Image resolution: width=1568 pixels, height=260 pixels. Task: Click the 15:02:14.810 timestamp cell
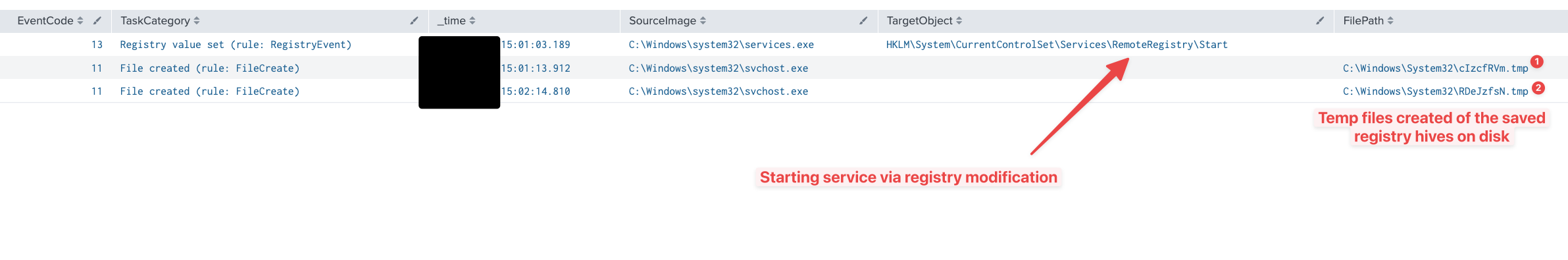[x=536, y=91]
